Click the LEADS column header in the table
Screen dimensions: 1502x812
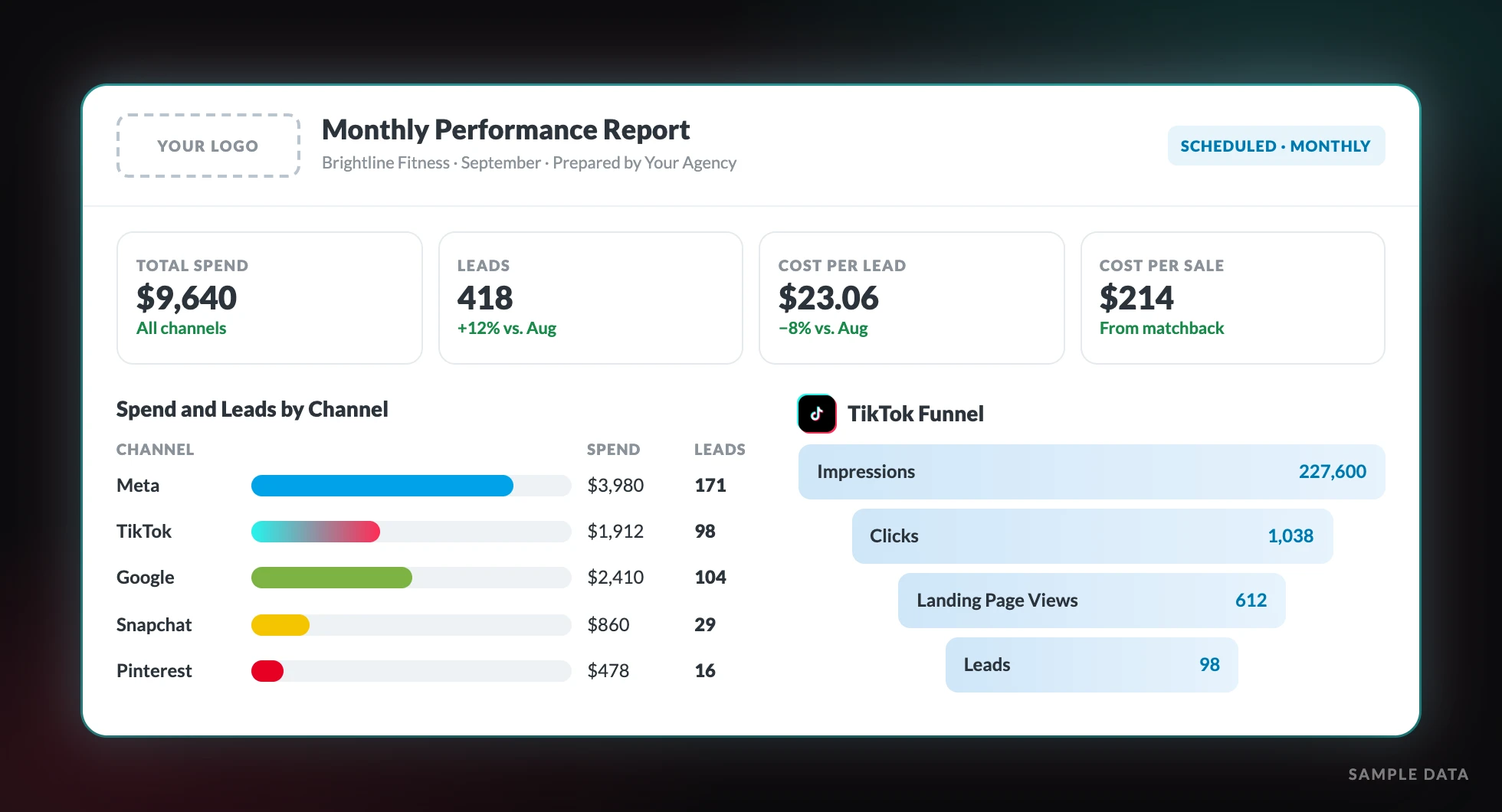pos(720,450)
